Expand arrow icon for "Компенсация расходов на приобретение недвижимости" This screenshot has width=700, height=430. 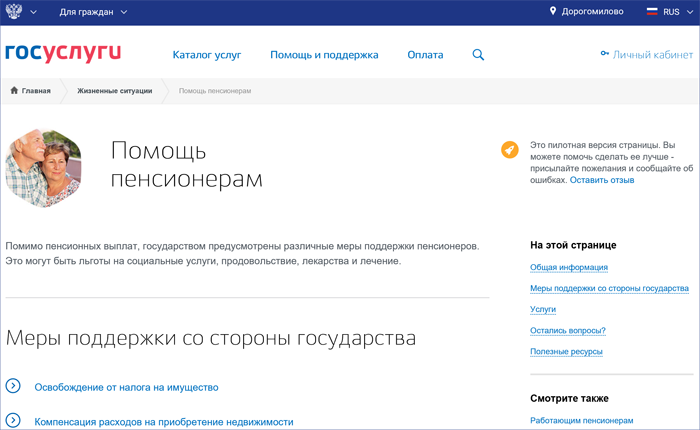pos(13,420)
